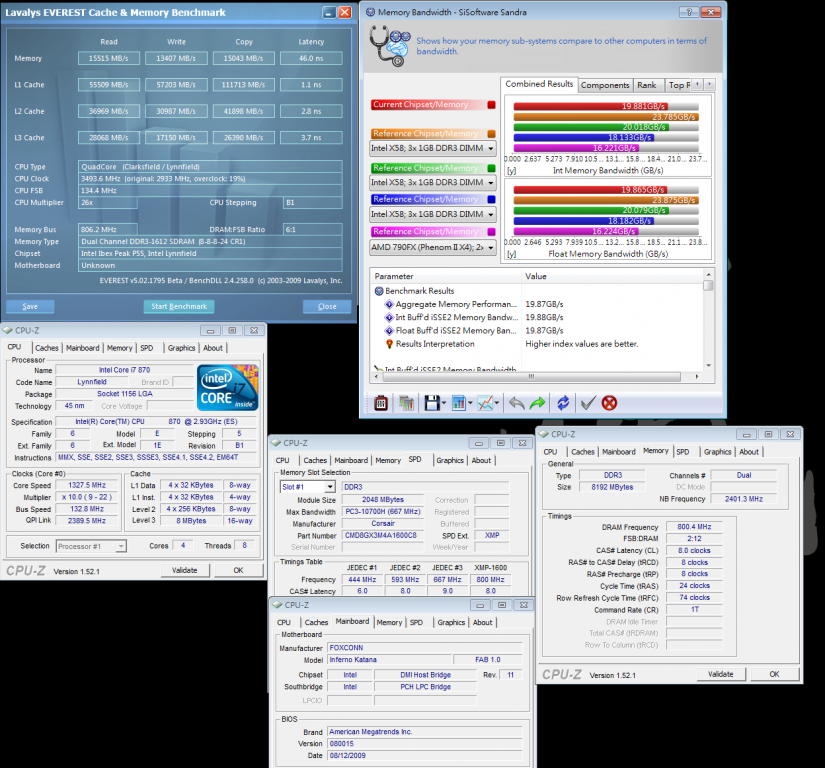Toggle the orange Reference Chipset/Memory indicator
The height and width of the screenshot is (768, 825).
pyautogui.click(x=491, y=133)
